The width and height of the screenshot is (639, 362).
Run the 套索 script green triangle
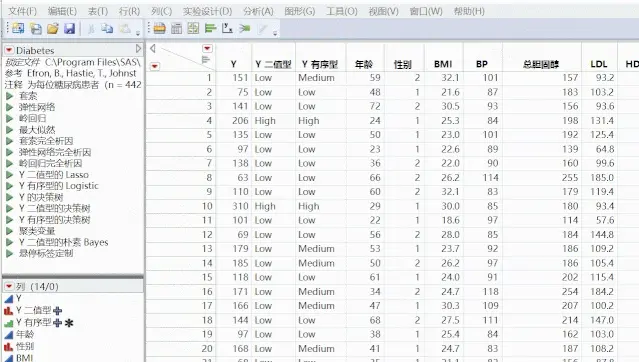coord(10,96)
